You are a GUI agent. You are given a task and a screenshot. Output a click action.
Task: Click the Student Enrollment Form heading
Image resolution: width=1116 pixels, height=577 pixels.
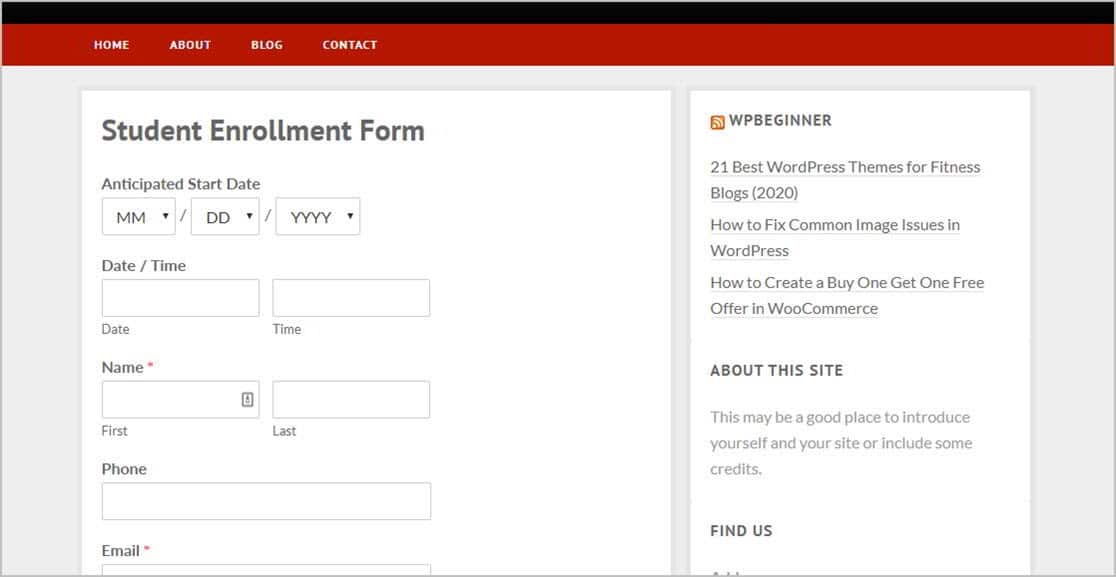pos(262,130)
